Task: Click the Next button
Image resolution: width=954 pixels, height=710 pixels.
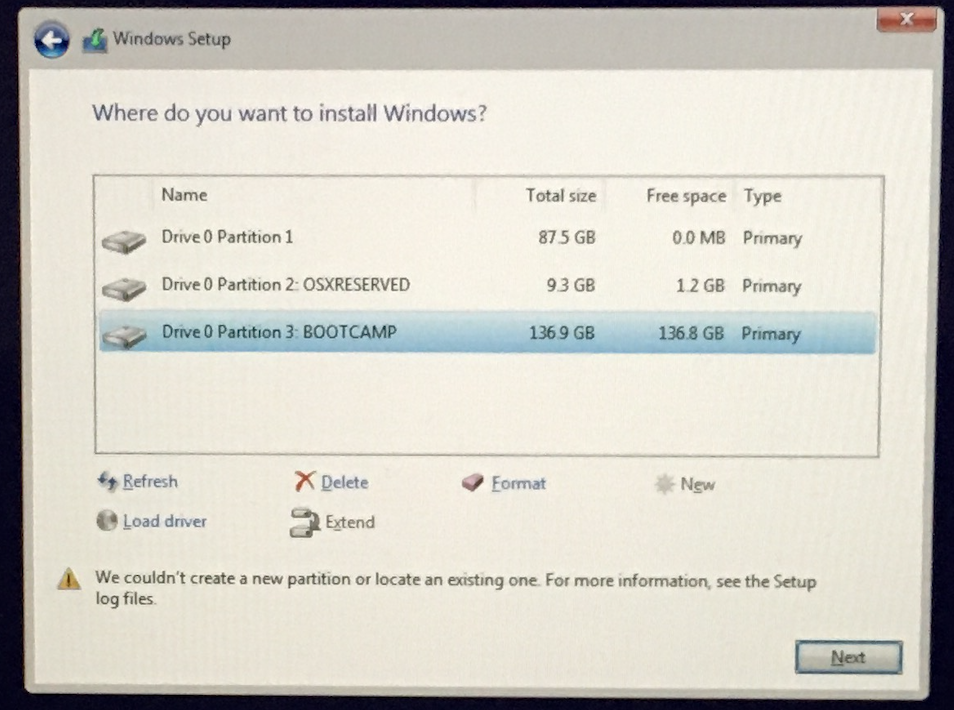Action: point(848,657)
